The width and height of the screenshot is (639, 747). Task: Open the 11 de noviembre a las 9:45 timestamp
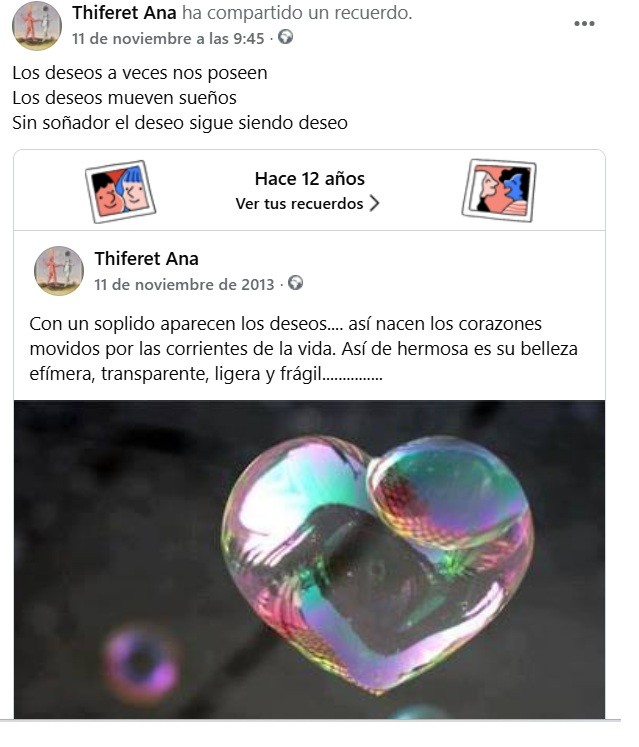click(168, 38)
